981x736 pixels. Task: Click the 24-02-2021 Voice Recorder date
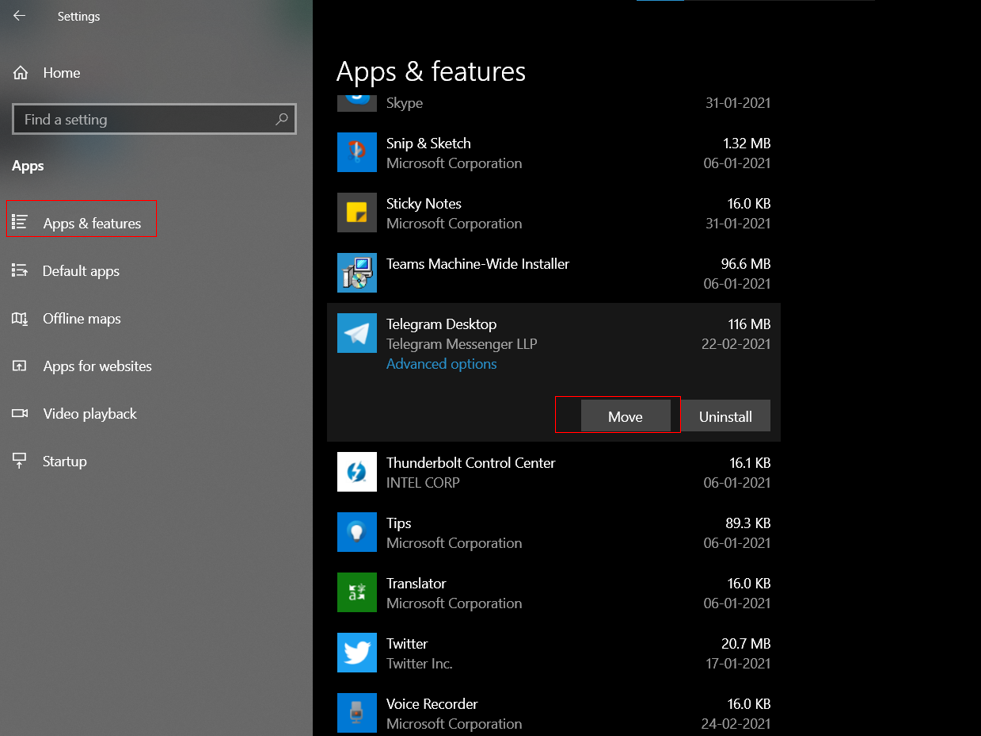(736, 724)
